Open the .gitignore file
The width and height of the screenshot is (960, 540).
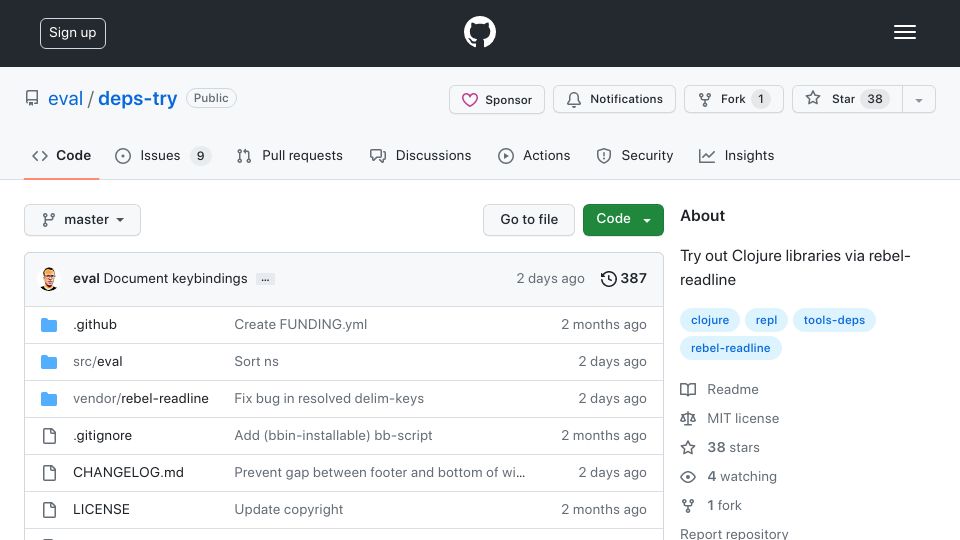click(102, 435)
